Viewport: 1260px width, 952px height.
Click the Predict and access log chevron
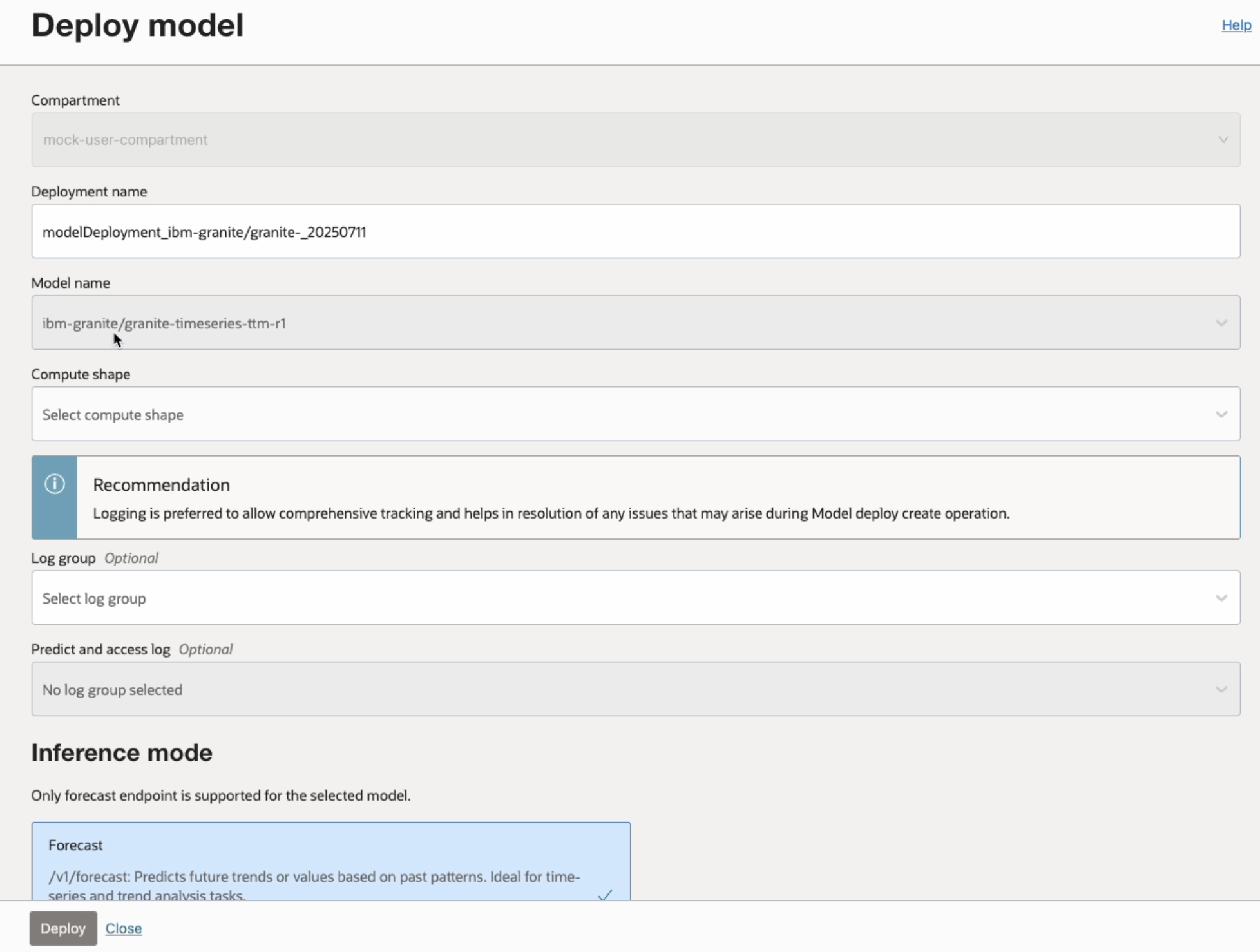(x=1221, y=689)
